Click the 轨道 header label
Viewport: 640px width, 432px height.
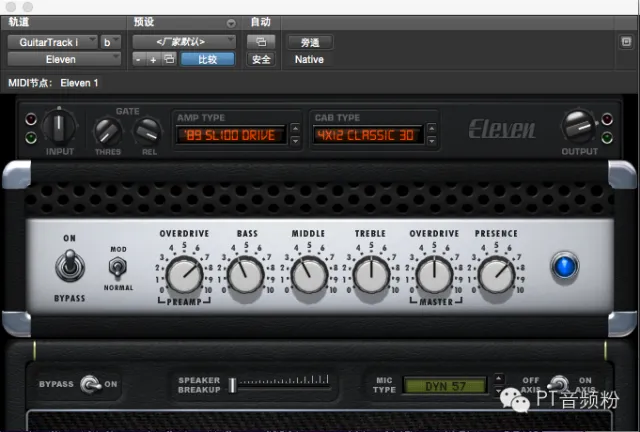pyautogui.click(x=19, y=22)
